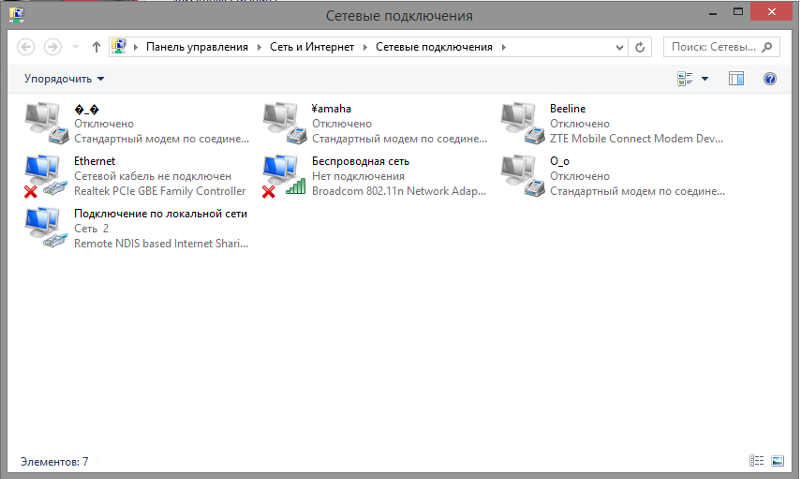Click the Беспроводная сеть name label
The height and width of the screenshot is (479, 800).
pyautogui.click(x=361, y=161)
